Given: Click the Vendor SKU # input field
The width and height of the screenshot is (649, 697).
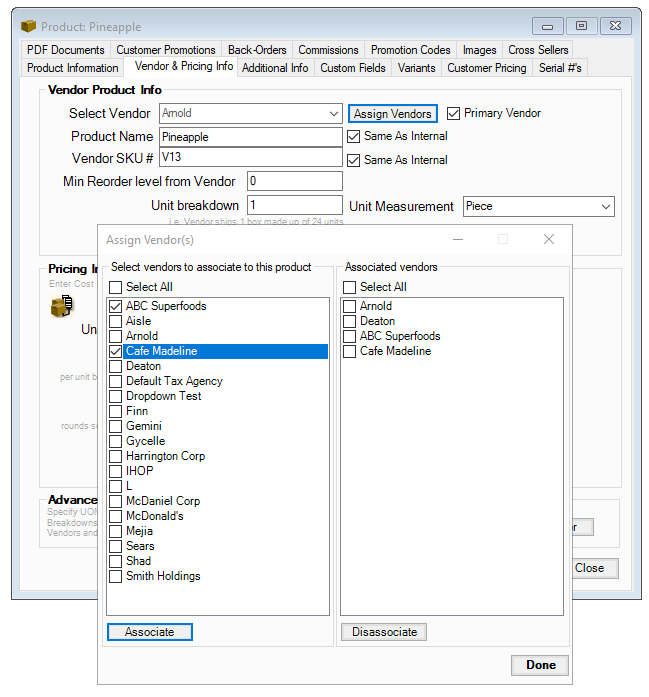Looking at the screenshot, I should point(250,158).
